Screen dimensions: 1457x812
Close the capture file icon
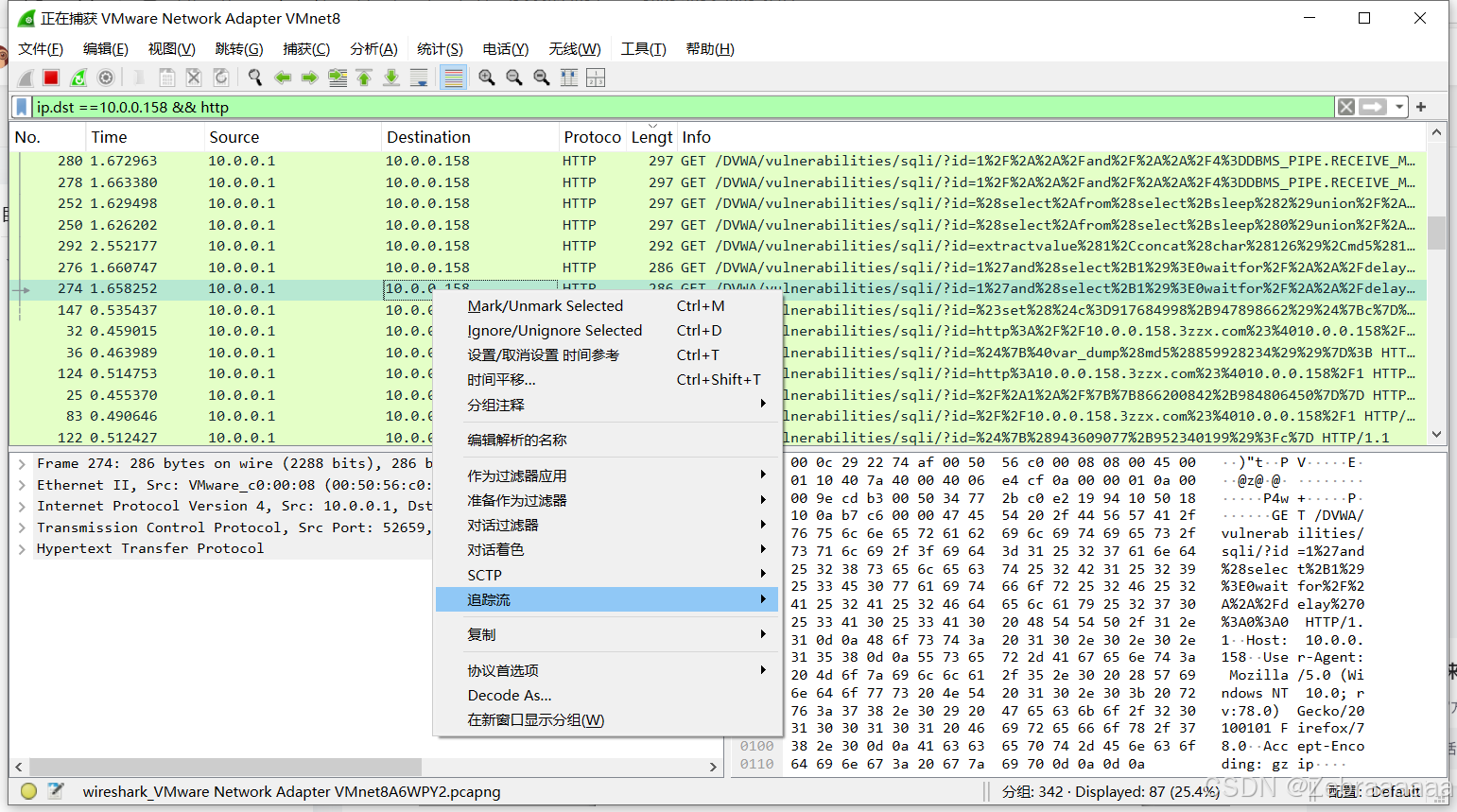click(x=194, y=78)
